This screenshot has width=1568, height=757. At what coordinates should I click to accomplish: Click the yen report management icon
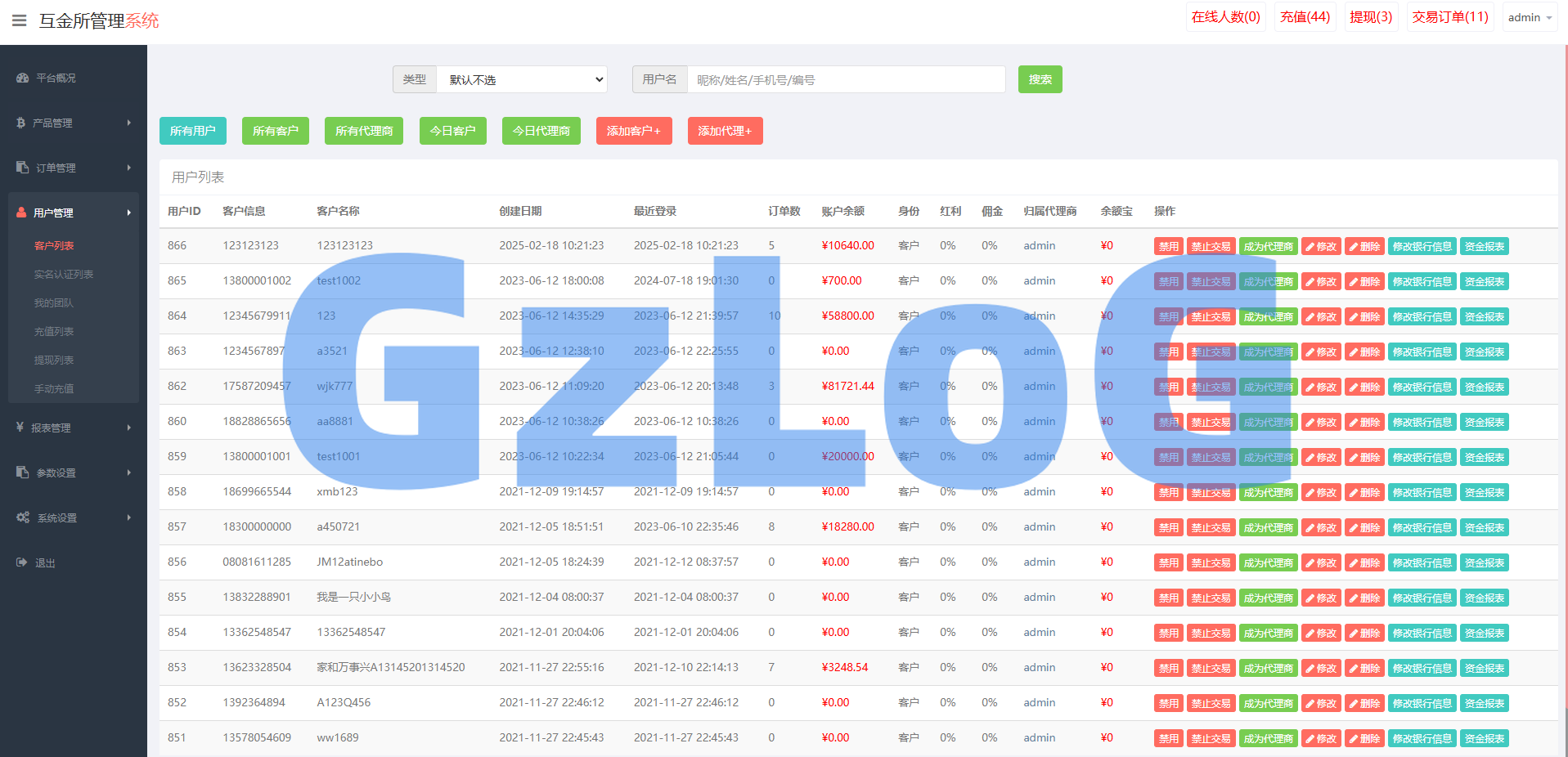20,428
